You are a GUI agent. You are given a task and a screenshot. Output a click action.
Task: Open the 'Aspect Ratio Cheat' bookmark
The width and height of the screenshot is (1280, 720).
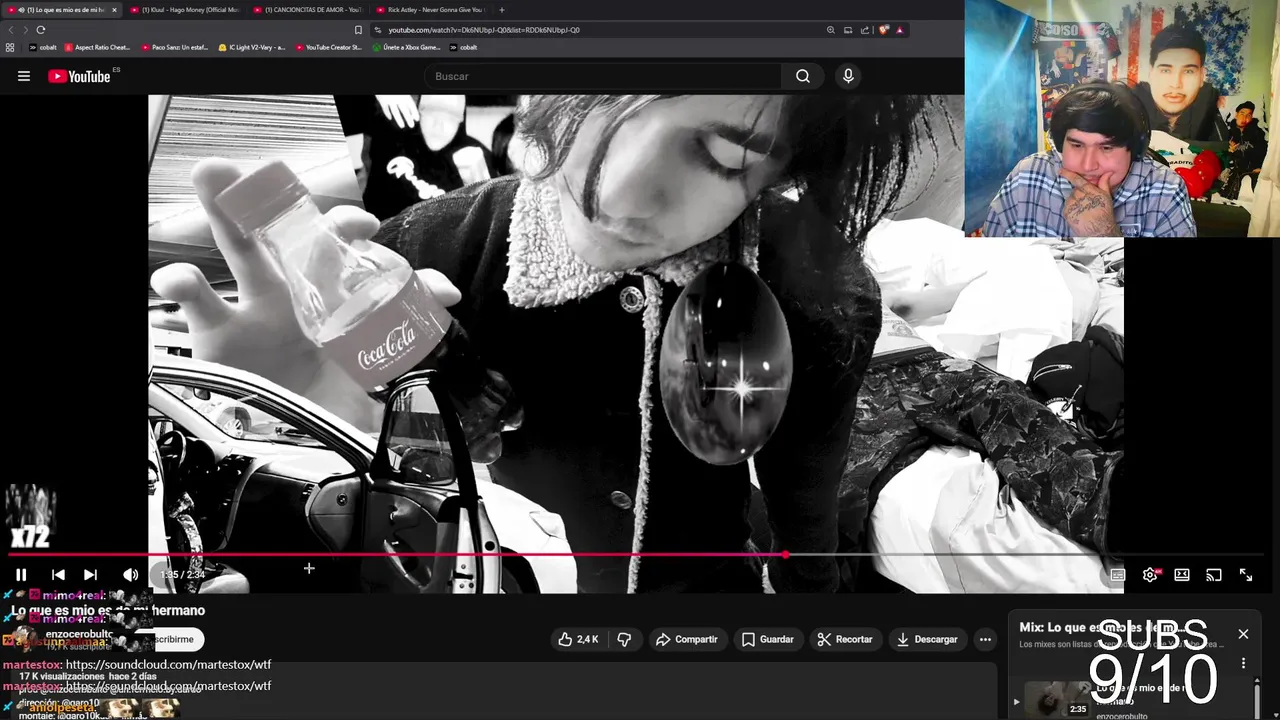[97, 47]
